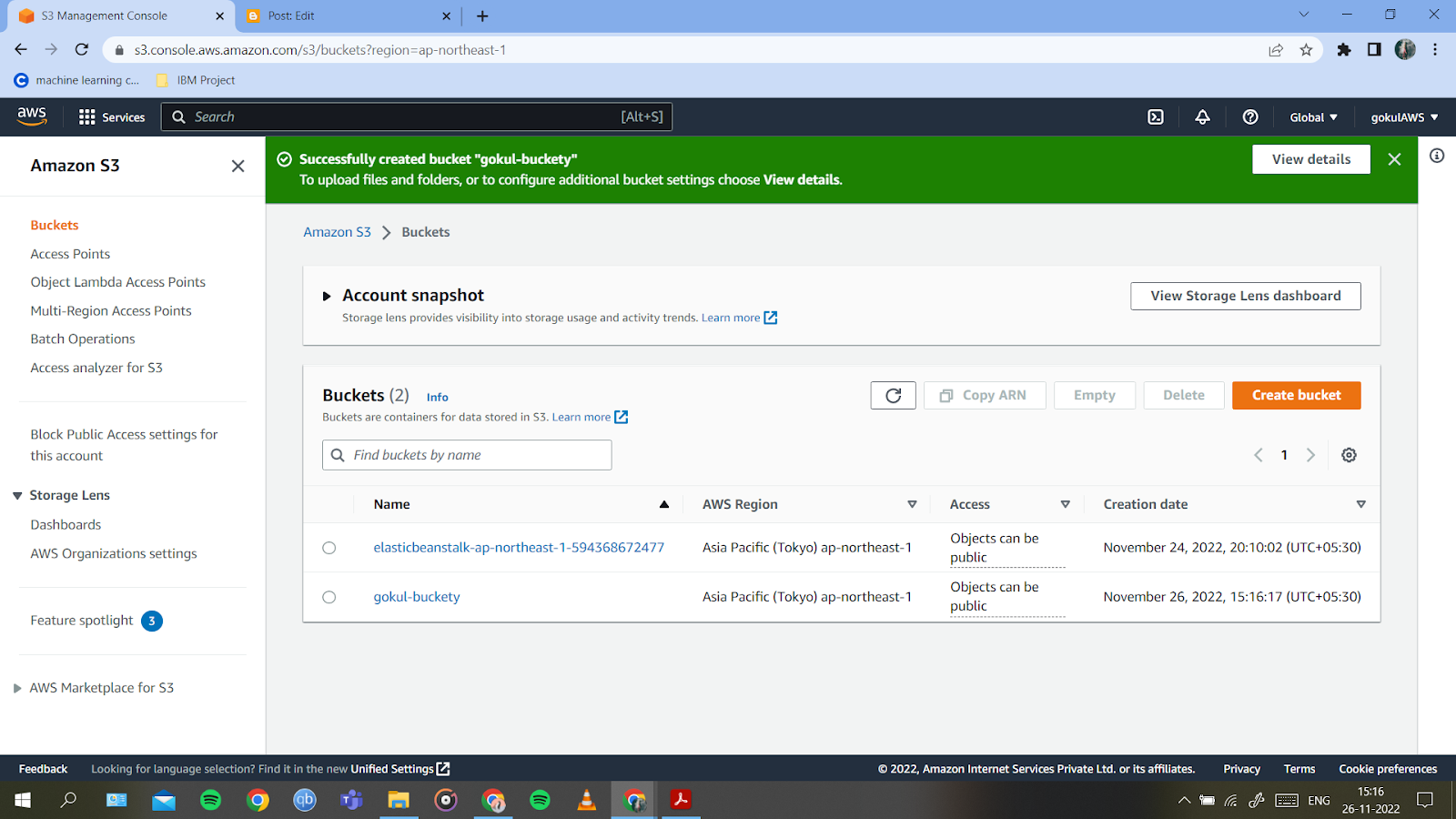The image size is (1456, 819).
Task: Open the info panel icon at right edge
Action: [1437, 156]
